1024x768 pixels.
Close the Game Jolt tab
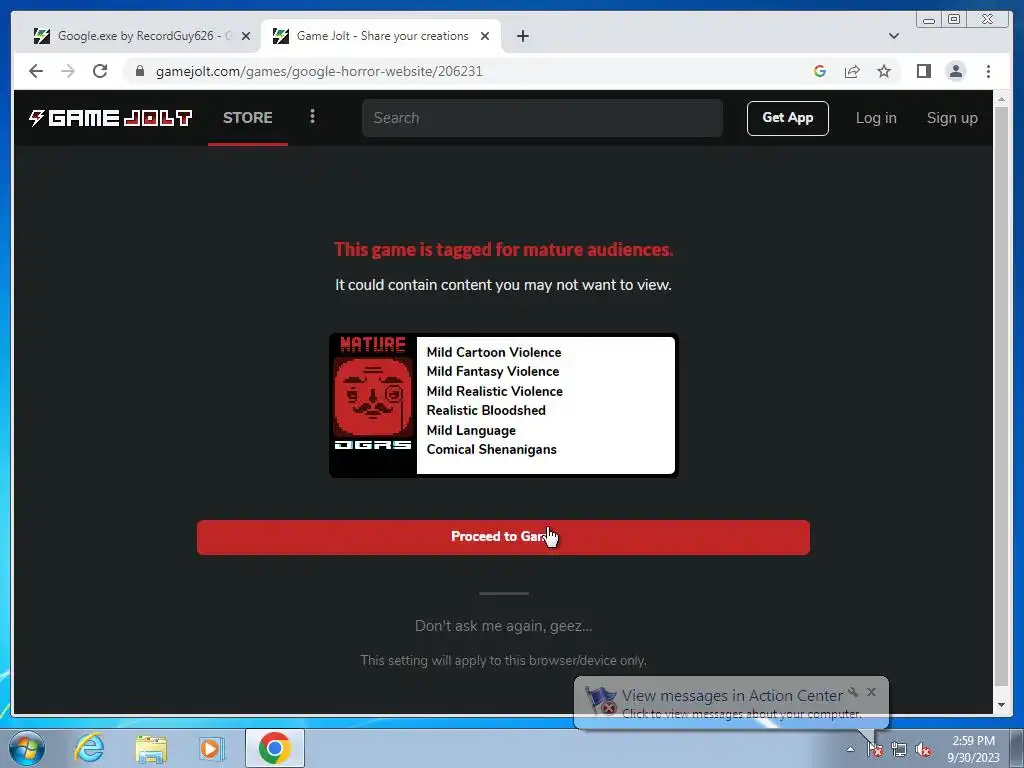coord(485,36)
